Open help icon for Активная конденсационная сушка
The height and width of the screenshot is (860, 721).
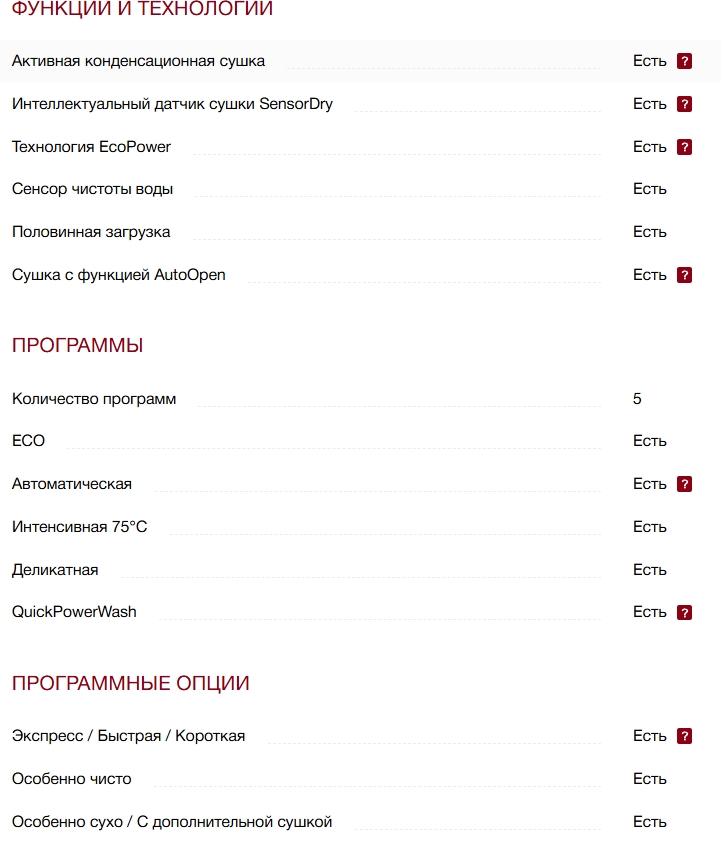coord(684,61)
